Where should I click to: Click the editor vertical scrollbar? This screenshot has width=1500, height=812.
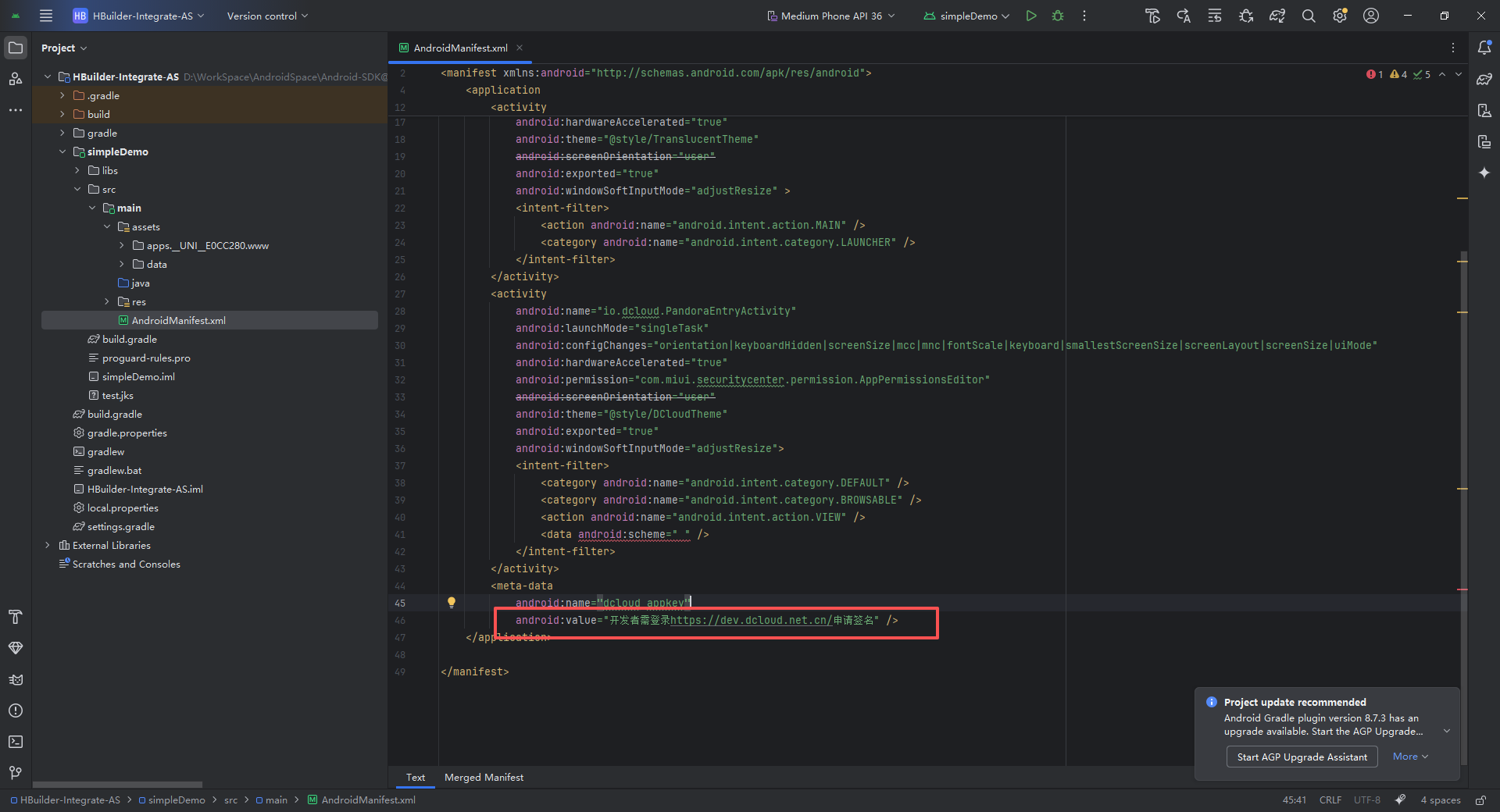pyautogui.click(x=1464, y=507)
